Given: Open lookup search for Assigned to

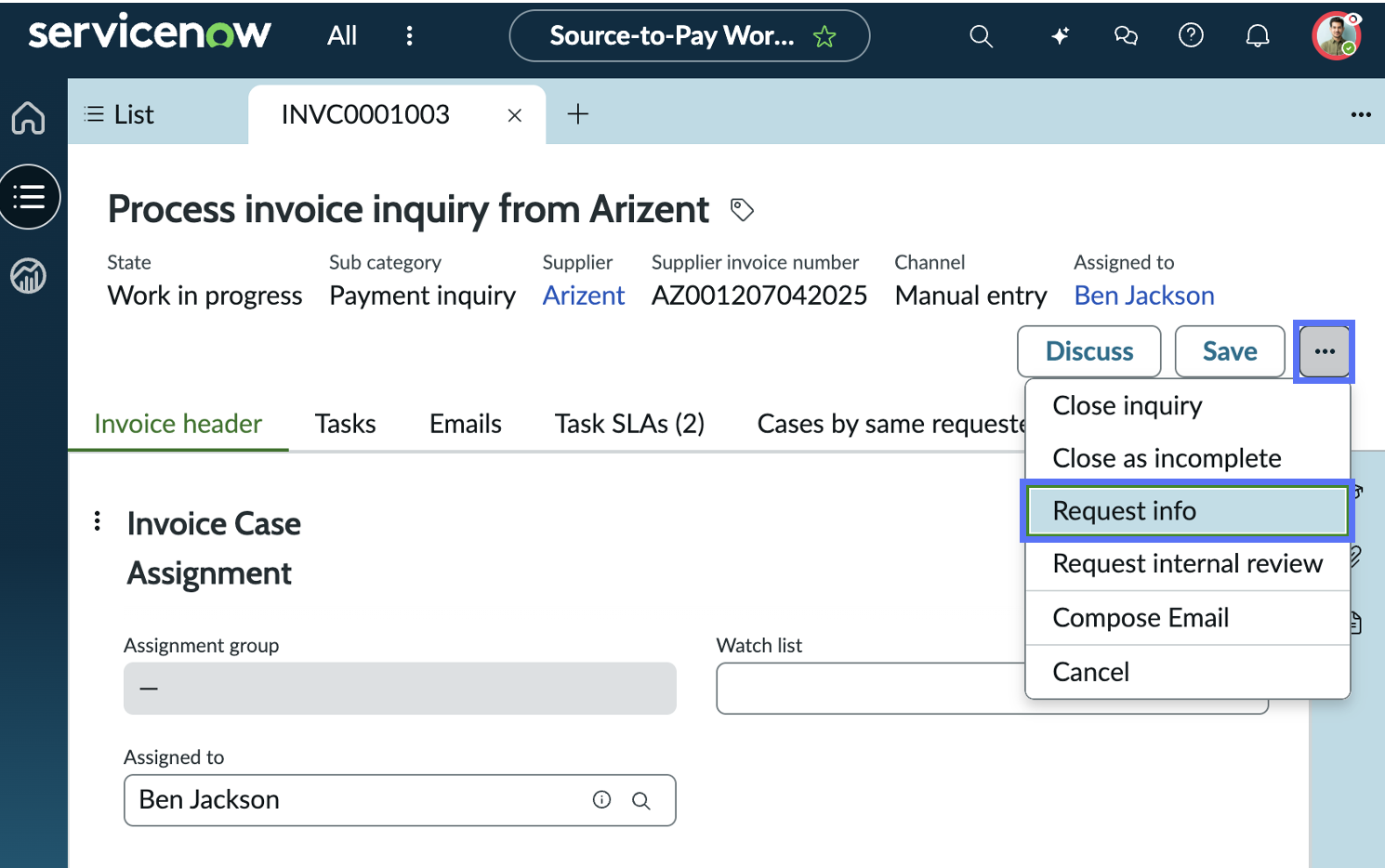Looking at the screenshot, I should pos(641,800).
